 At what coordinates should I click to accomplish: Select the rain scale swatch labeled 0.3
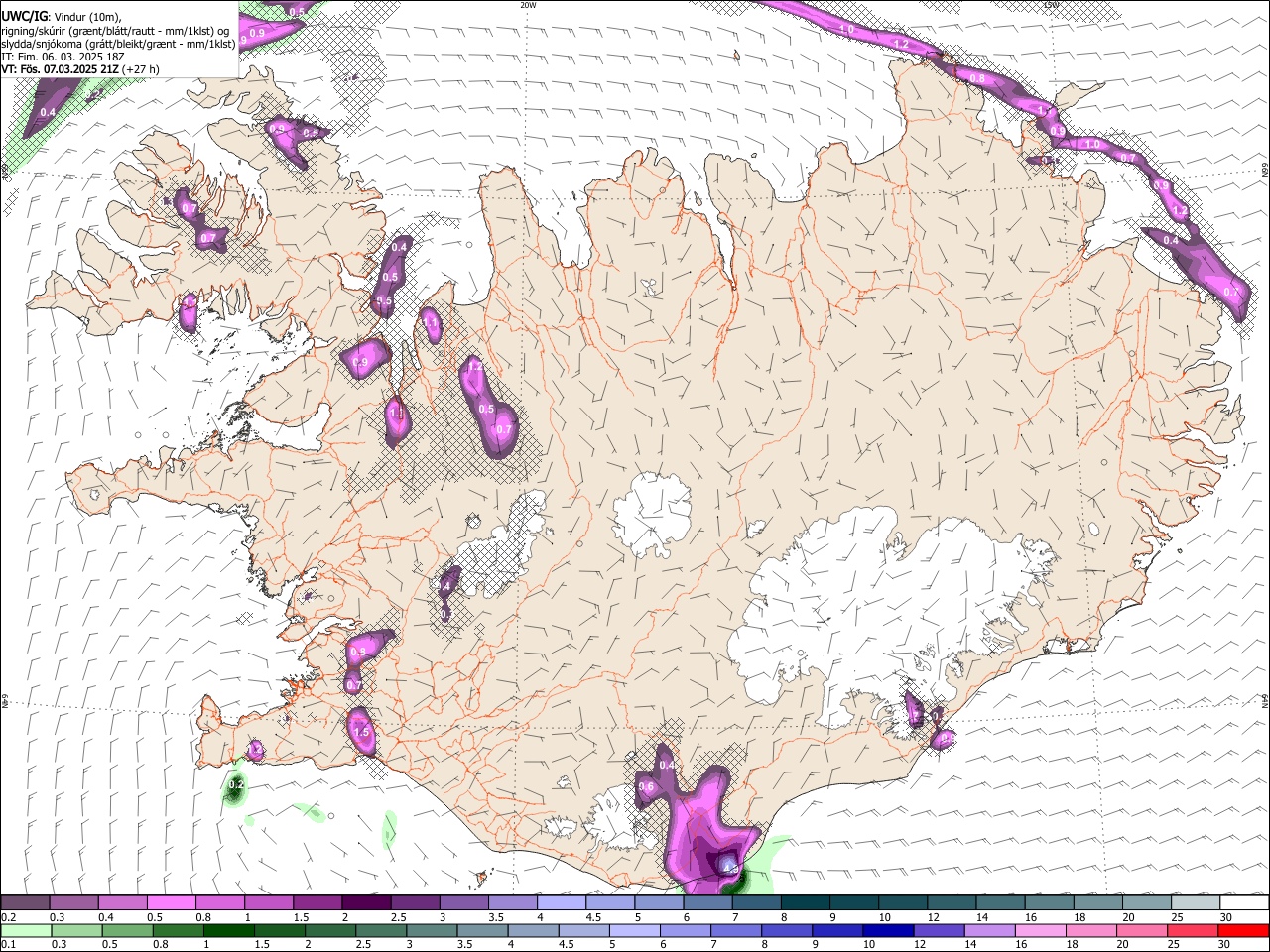[76, 930]
